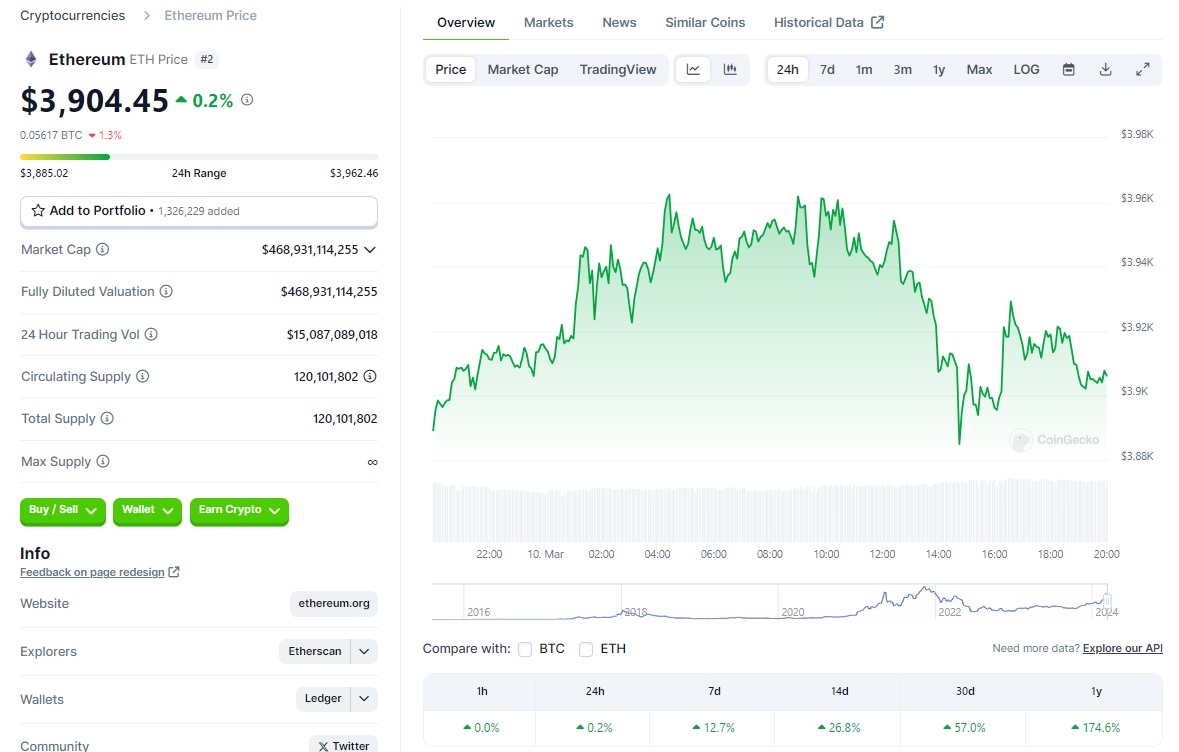The width and height of the screenshot is (1179, 752).
Task: Open the Historical Data tab
Action: coord(829,23)
